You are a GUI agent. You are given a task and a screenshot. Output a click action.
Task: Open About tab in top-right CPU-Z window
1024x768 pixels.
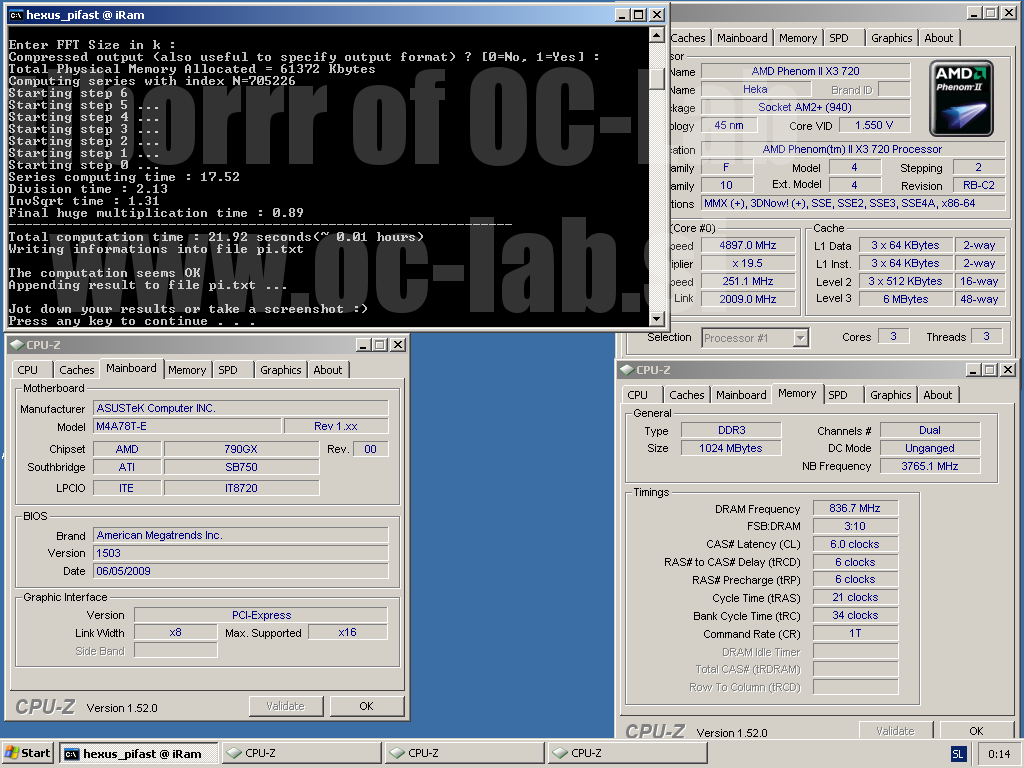point(938,38)
